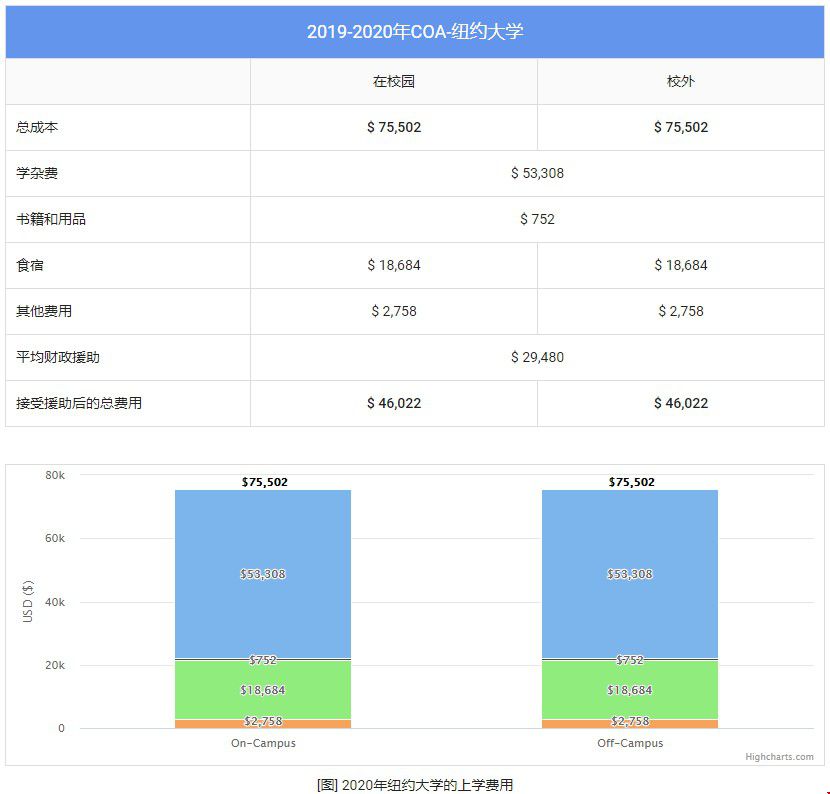Click the 校外 $ 18,684 room and board cell
Viewport: 830px width, 794px height.
tap(681, 265)
